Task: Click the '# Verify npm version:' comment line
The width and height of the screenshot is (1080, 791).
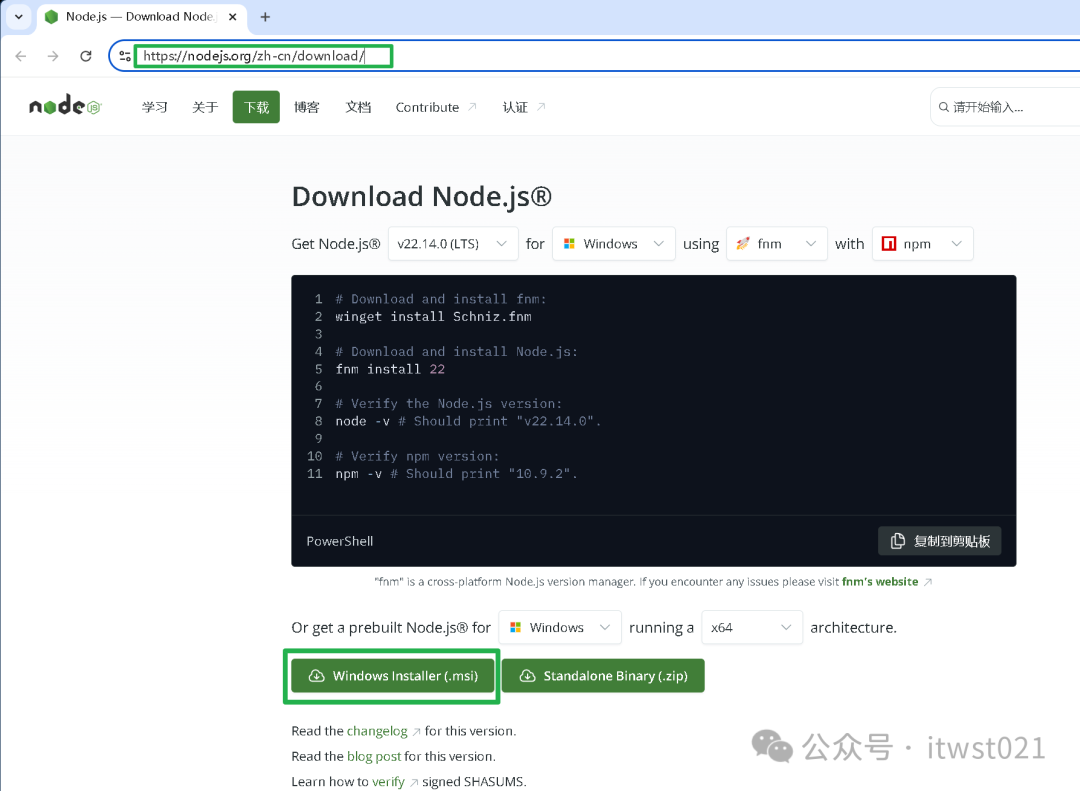Action: pos(417,456)
